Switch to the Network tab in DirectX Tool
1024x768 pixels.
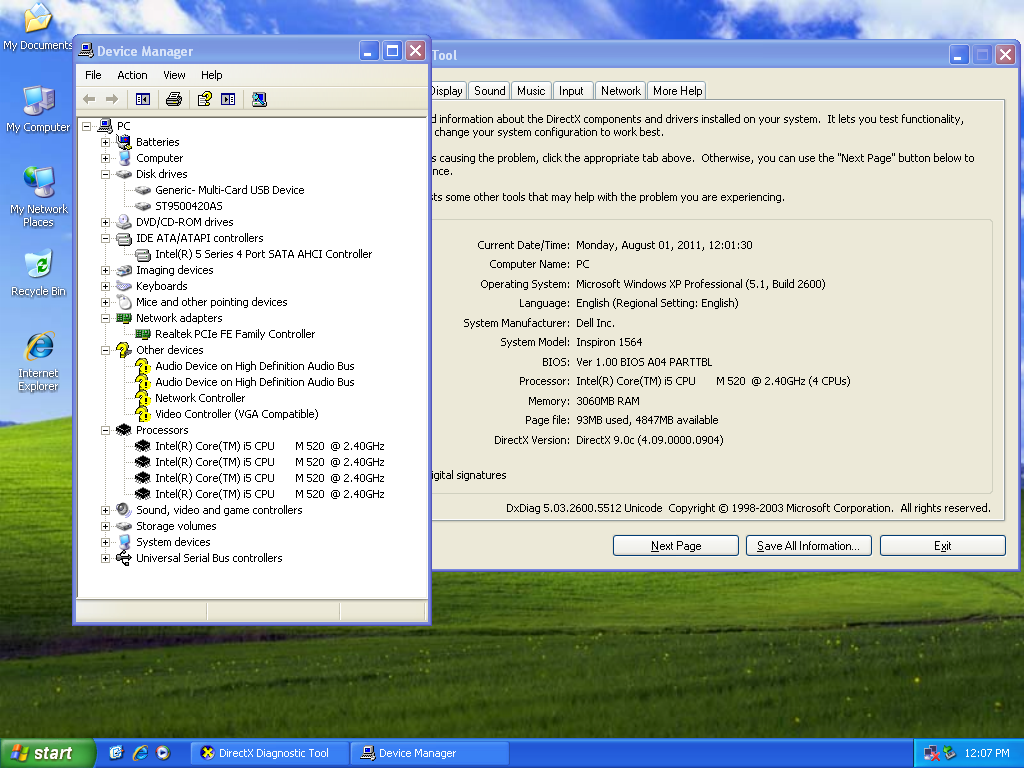(x=620, y=91)
